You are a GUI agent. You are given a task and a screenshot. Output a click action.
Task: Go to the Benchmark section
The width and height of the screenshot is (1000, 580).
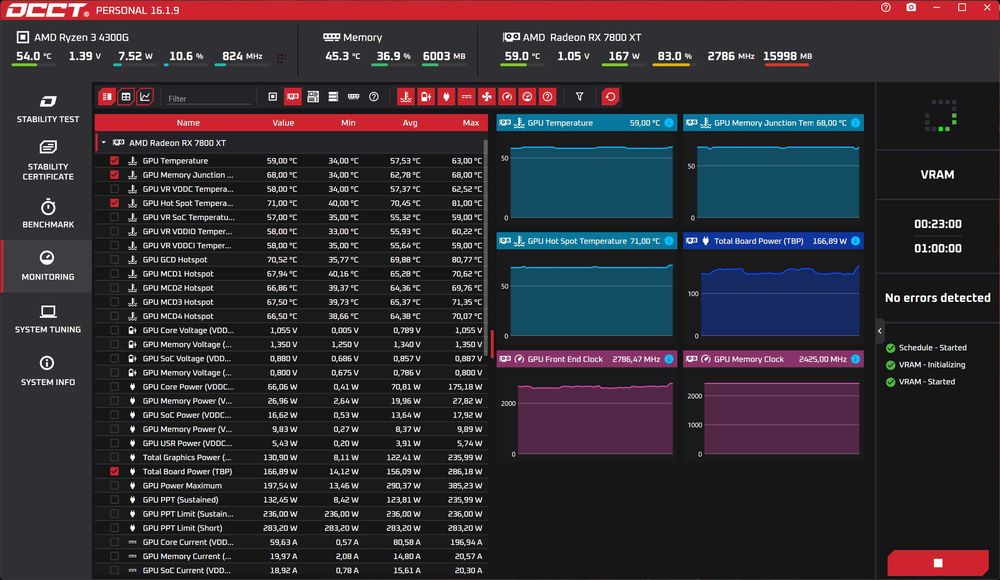pyautogui.click(x=48, y=214)
